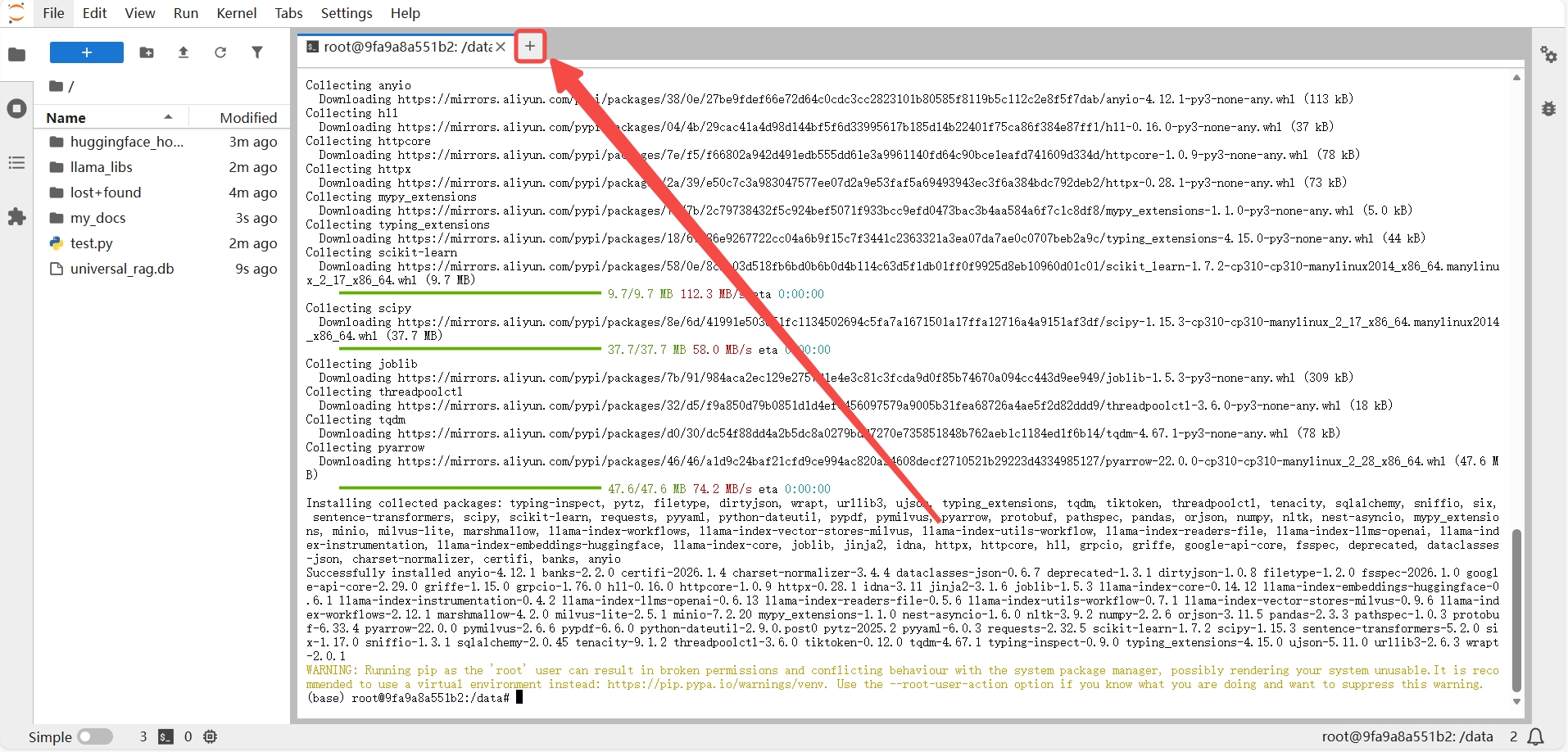Open the File Browser sidebar icon
Image resolution: width=1568 pixels, height=752 pixels.
[x=16, y=54]
